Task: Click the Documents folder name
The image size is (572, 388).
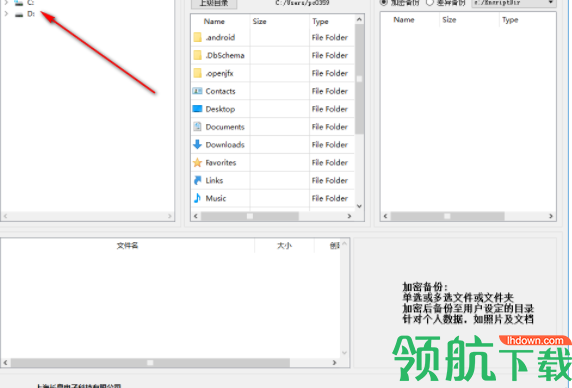Action: (225, 127)
